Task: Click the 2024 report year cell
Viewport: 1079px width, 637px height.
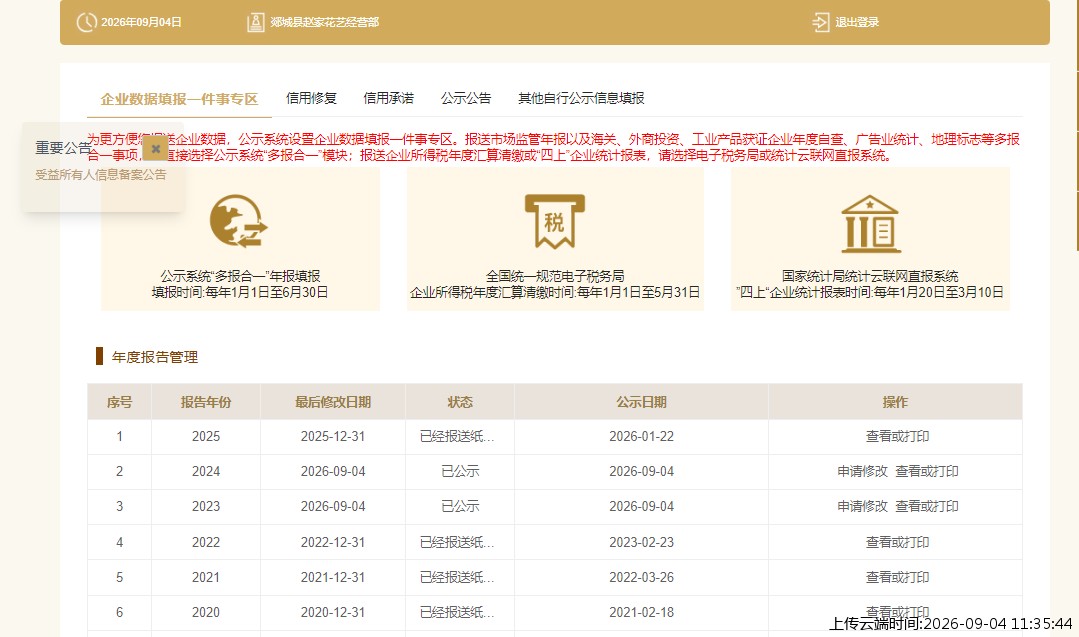Action: coord(206,471)
